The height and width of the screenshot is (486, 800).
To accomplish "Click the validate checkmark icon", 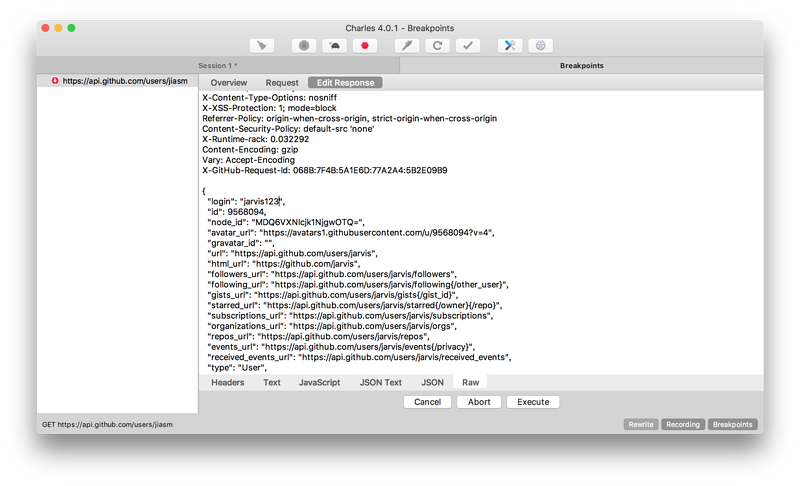I will [468, 45].
